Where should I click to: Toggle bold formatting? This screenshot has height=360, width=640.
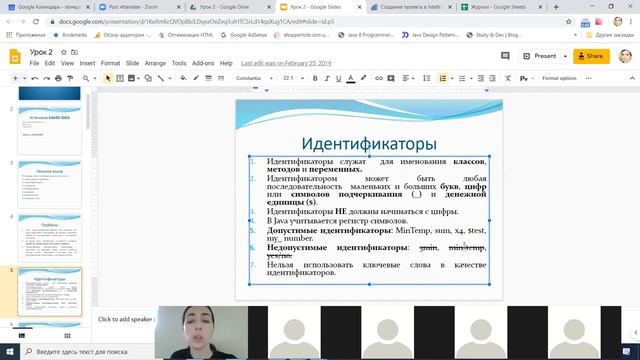click(315, 78)
